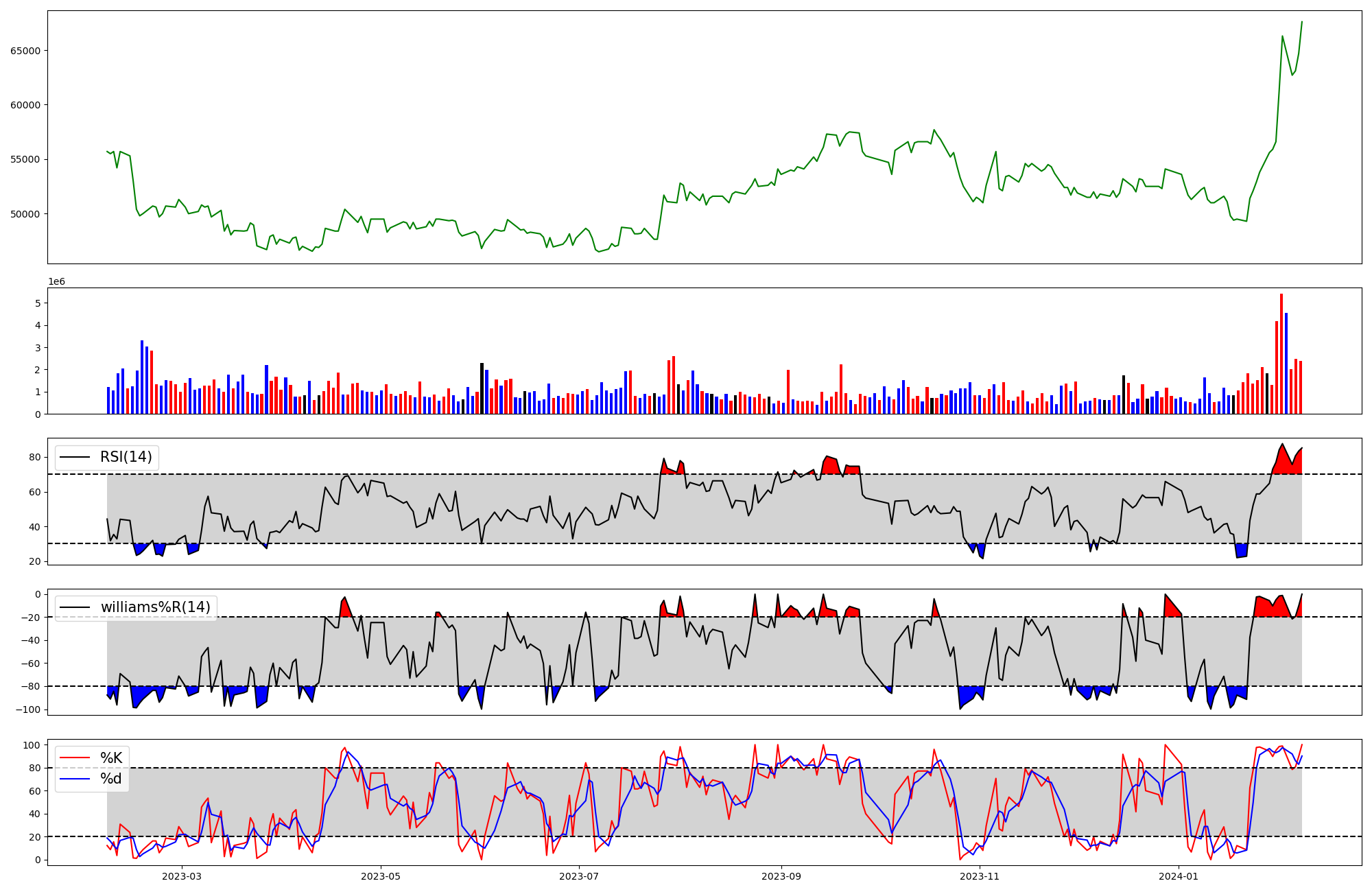Click the Williams axis label −100
Viewport: 1372px width, 892px height.
click(27, 709)
